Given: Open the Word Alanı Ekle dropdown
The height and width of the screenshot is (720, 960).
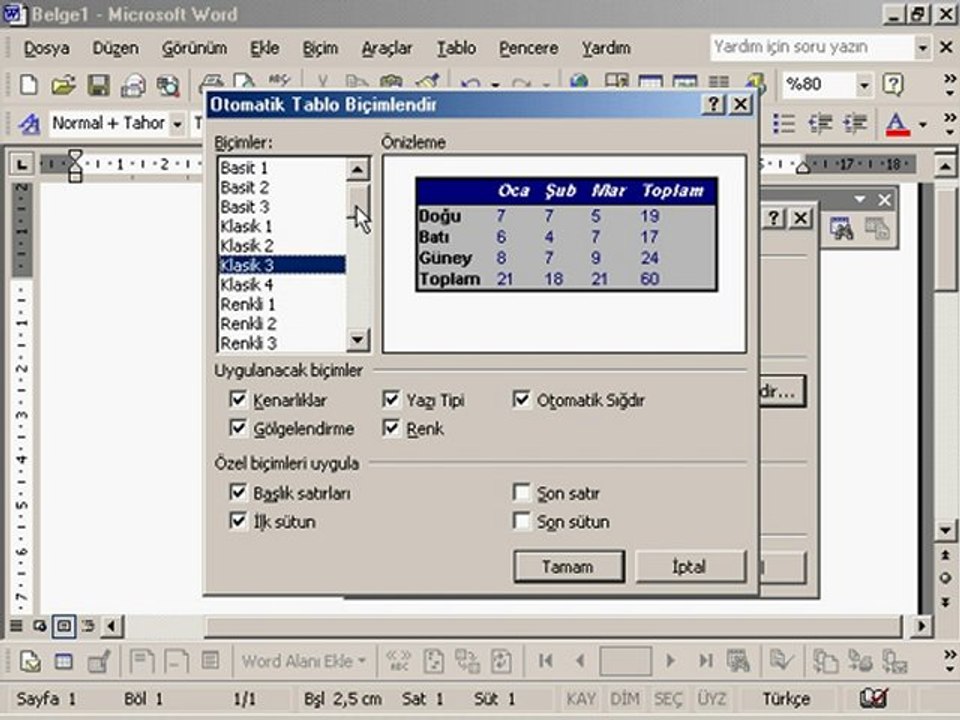Looking at the screenshot, I should click(x=304, y=661).
